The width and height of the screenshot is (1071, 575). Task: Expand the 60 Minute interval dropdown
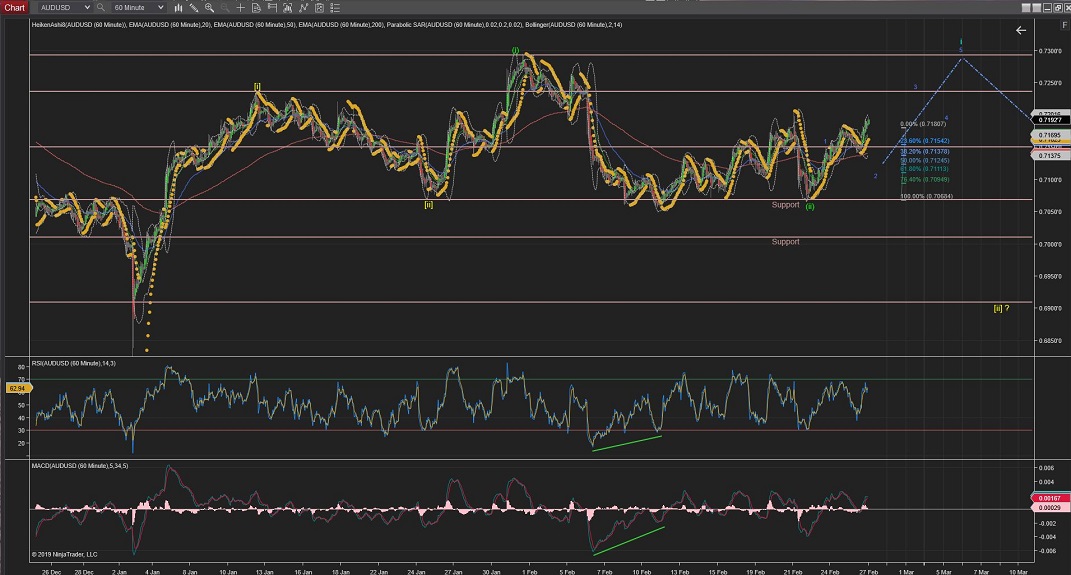(x=160, y=7)
